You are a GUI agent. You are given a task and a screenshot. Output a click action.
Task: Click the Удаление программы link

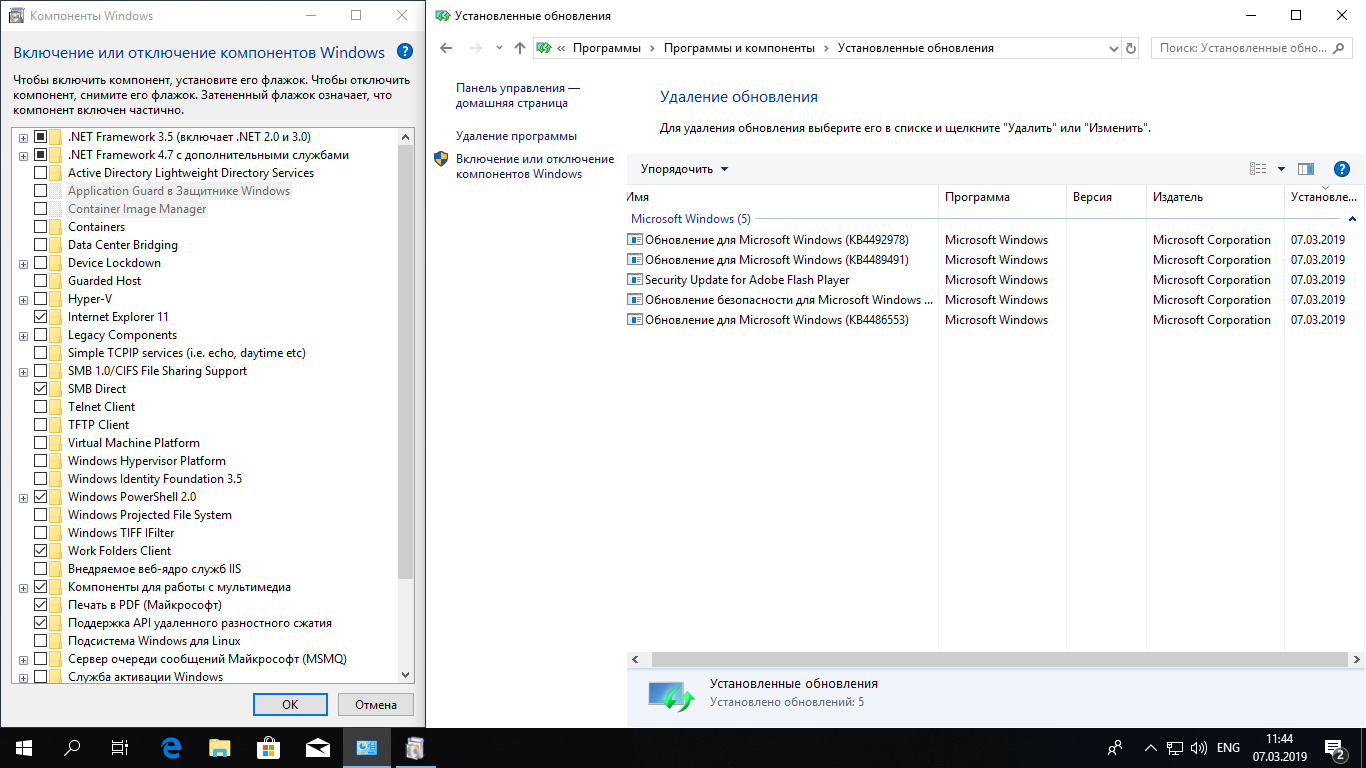pos(516,136)
